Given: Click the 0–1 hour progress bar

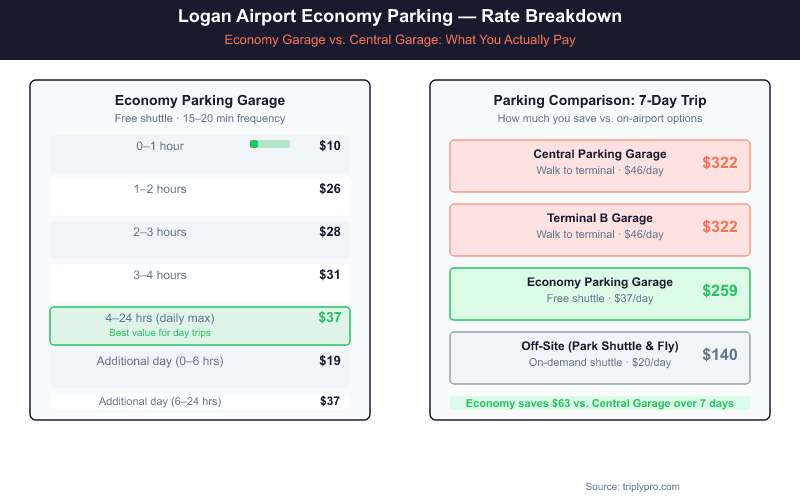Looking at the screenshot, I should tap(270, 144).
